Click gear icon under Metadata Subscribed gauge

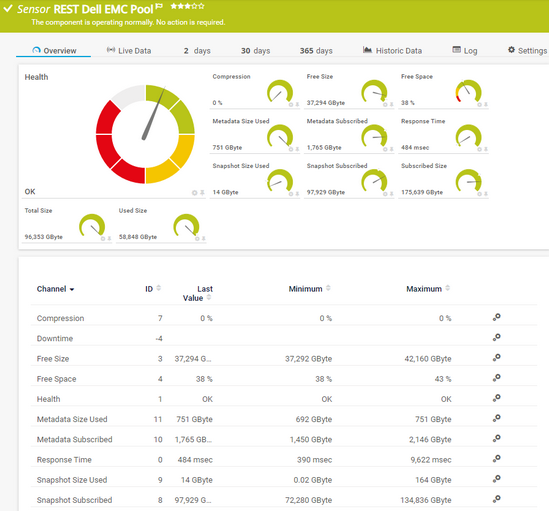point(385,150)
